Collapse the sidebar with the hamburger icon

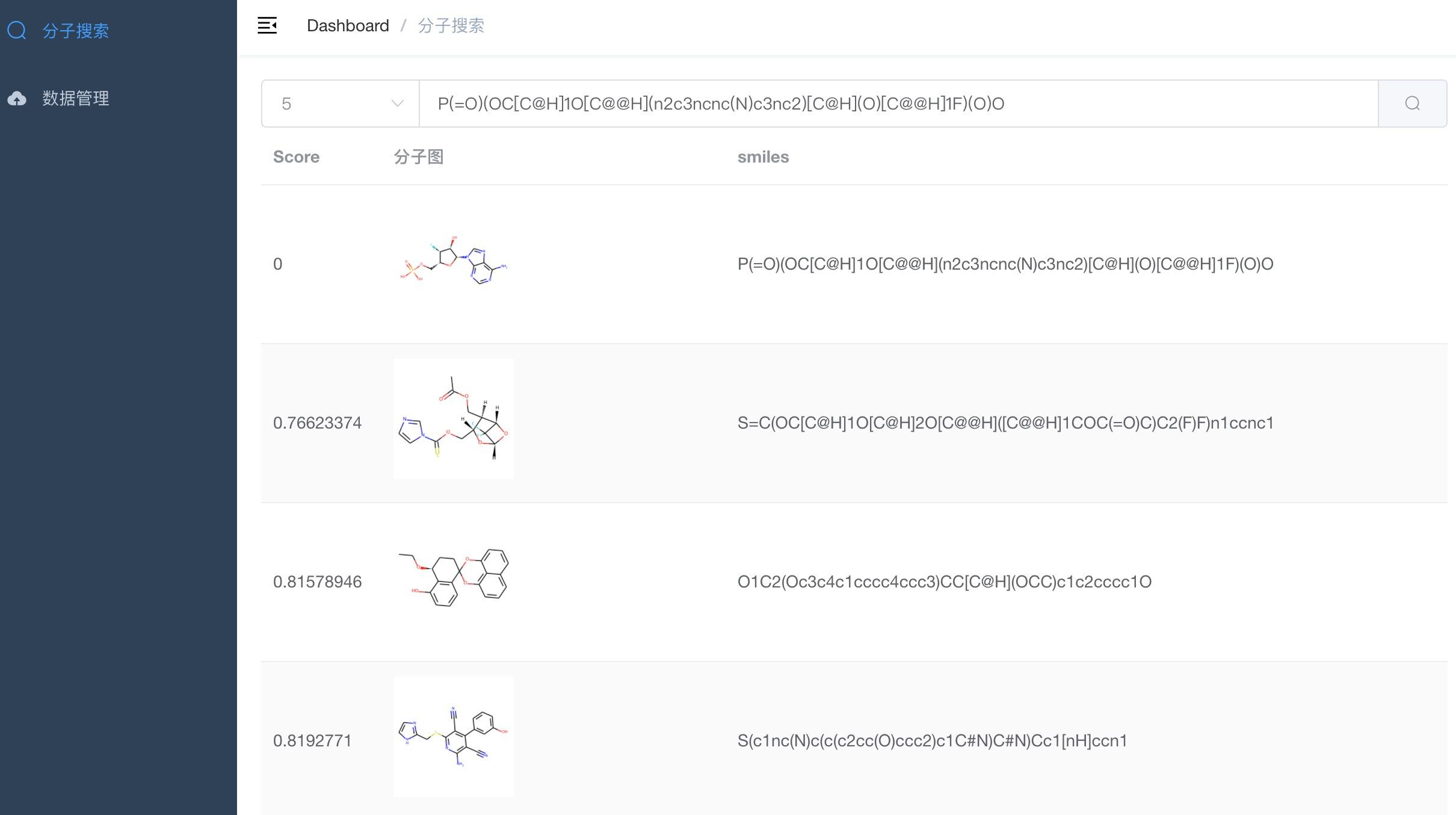point(267,25)
